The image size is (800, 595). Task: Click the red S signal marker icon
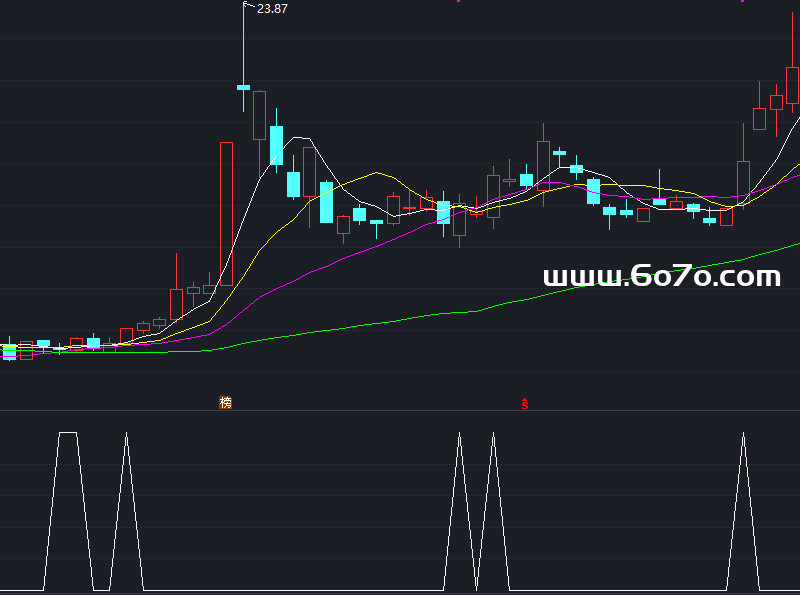click(524, 404)
